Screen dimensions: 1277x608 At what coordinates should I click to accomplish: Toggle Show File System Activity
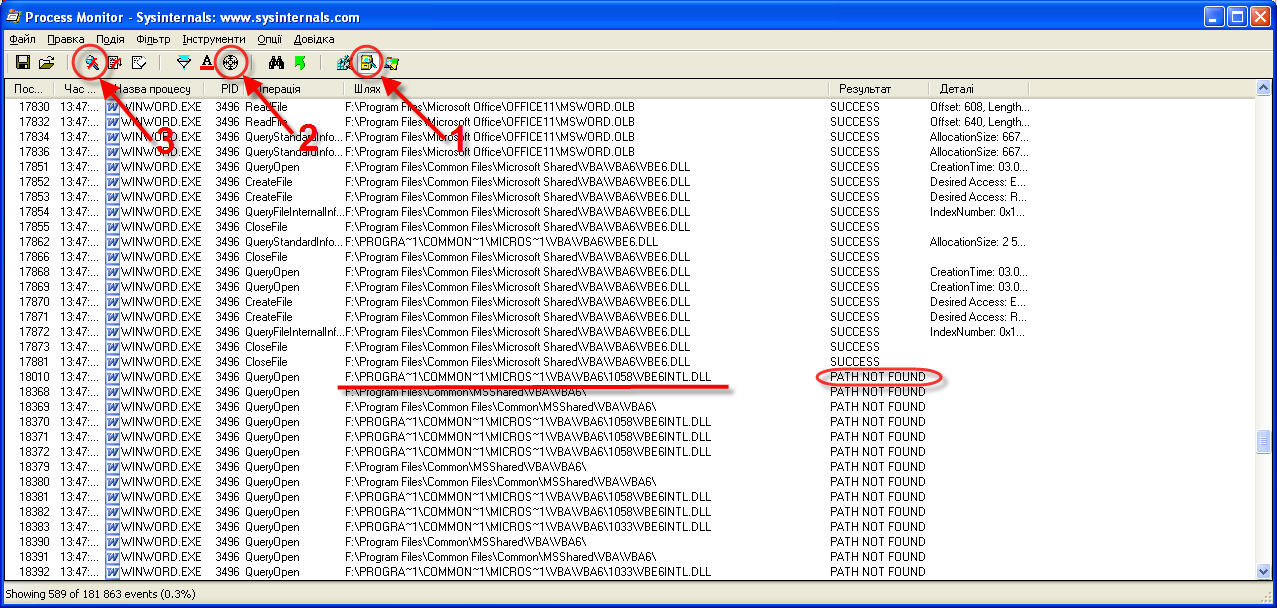point(368,63)
